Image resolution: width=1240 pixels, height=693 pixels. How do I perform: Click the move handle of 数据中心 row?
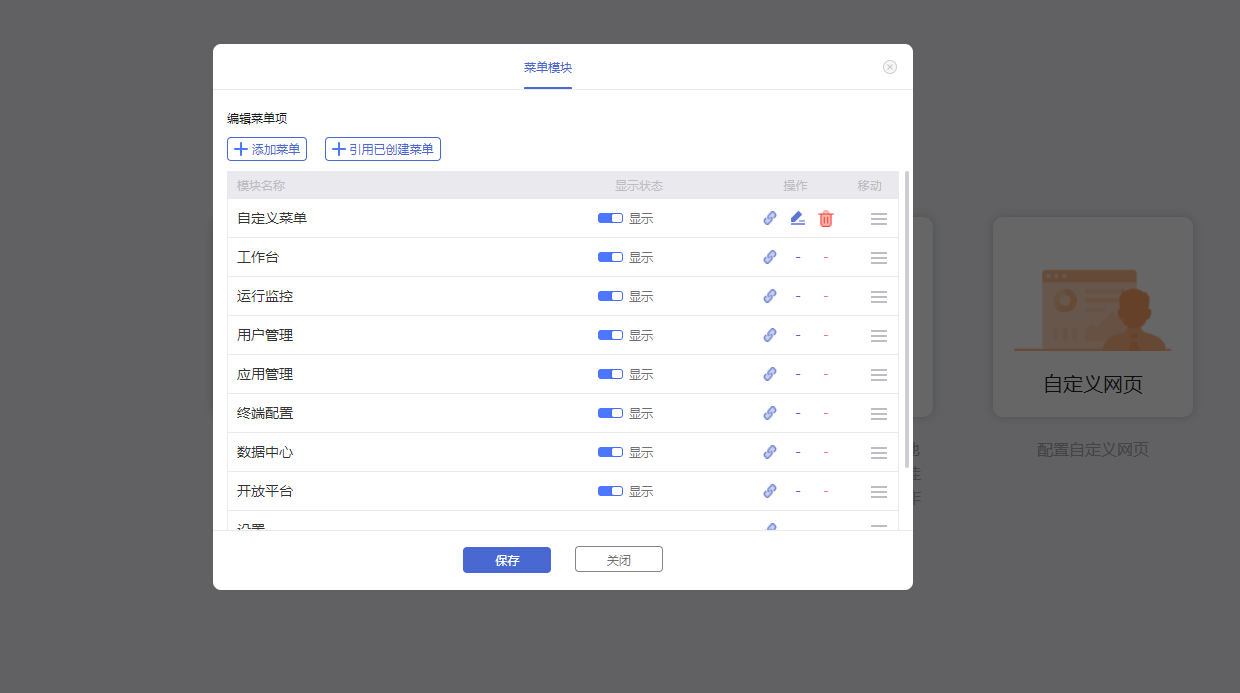pyautogui.click(x=879, y=453)
